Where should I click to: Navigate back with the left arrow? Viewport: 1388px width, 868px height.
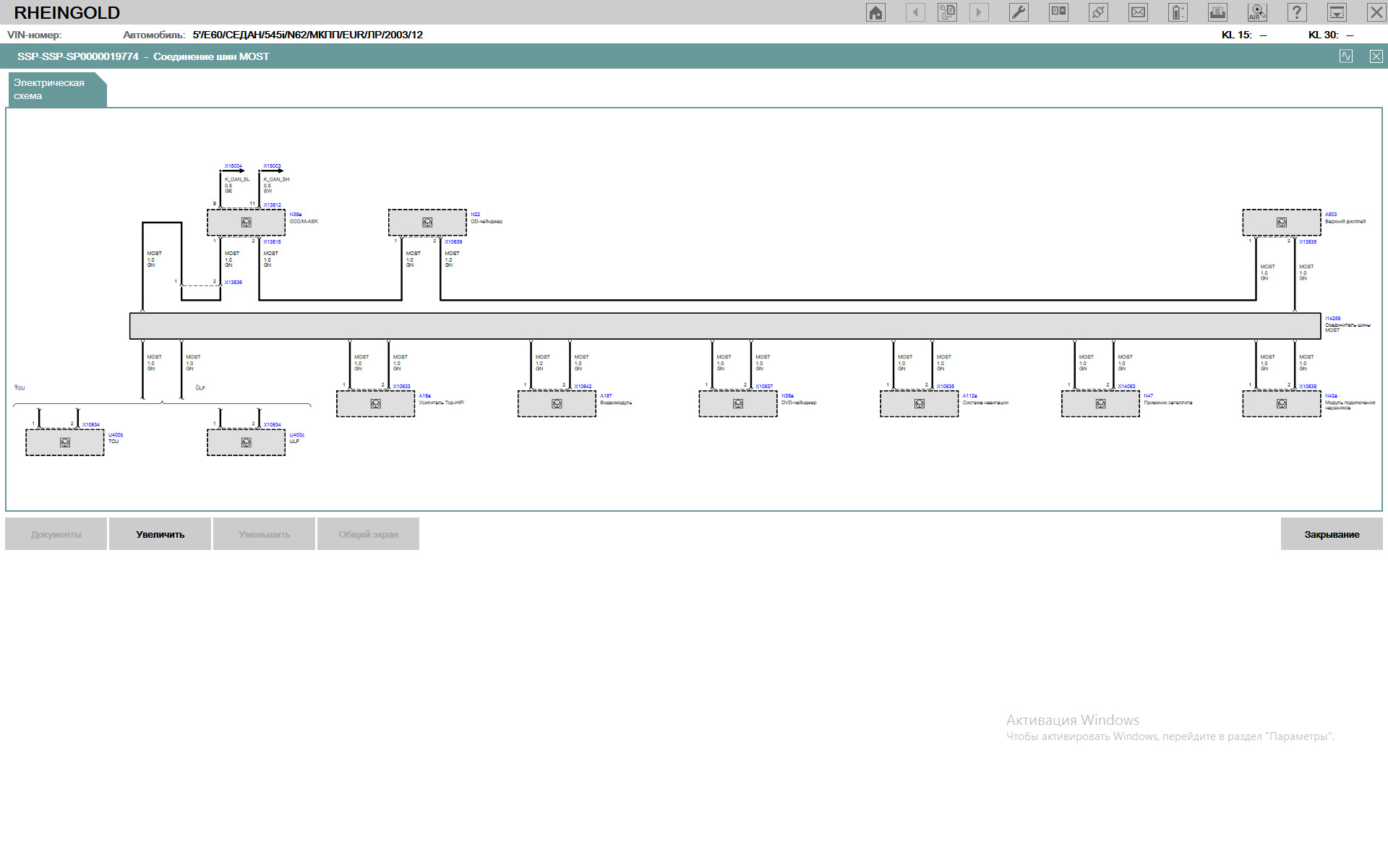(915, 12)
